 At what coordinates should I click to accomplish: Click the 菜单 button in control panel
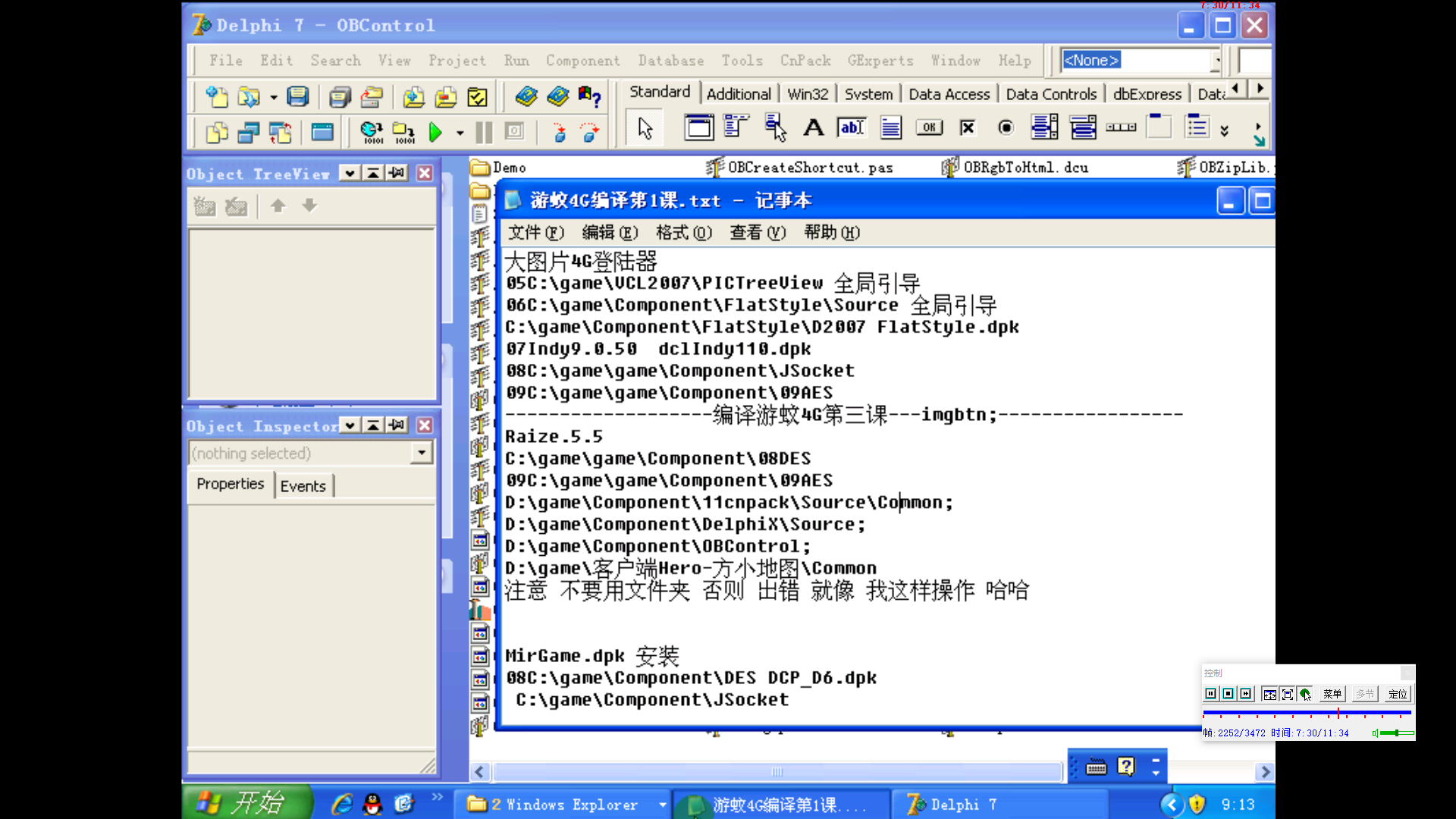pyautogui.click(x=1332, y=694)
